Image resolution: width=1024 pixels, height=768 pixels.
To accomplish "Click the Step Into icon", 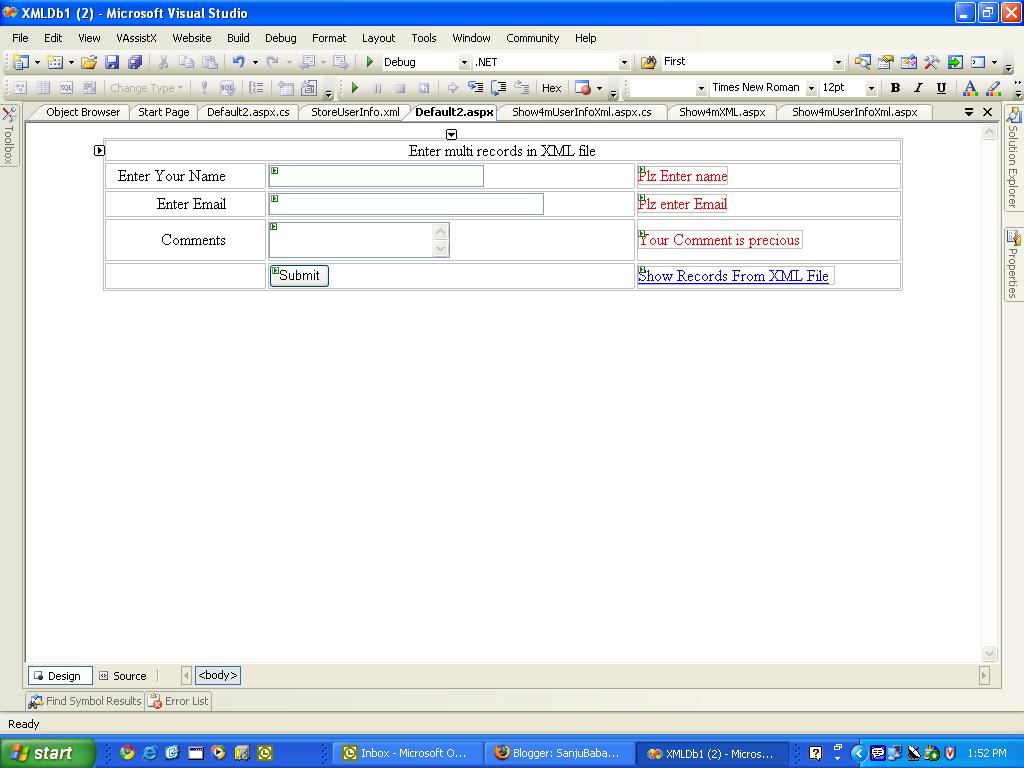I will click(x=475, y=88).
